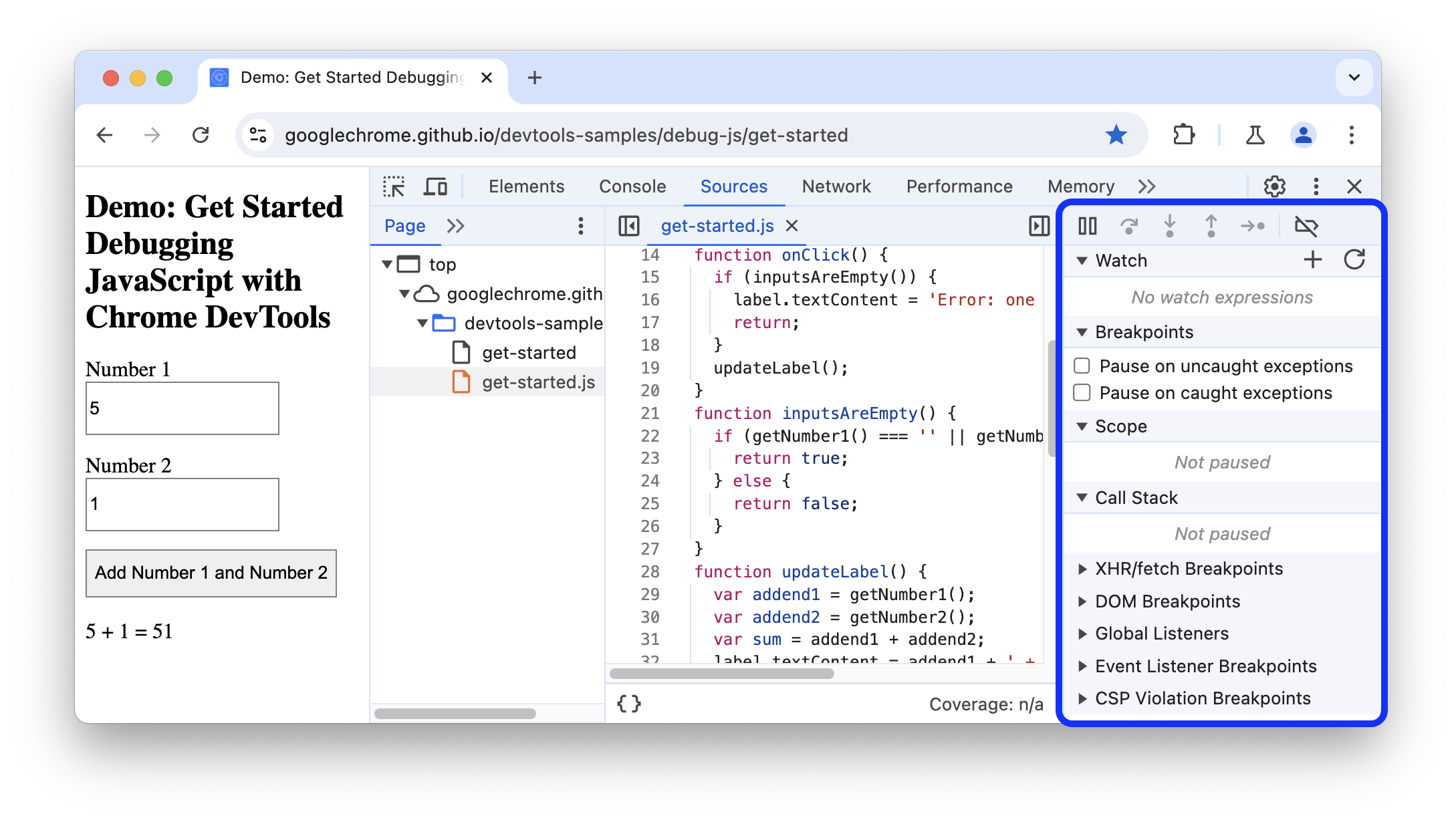Click the Format source code curly braces icon
1456x822 pixels.
pos(629,702)
